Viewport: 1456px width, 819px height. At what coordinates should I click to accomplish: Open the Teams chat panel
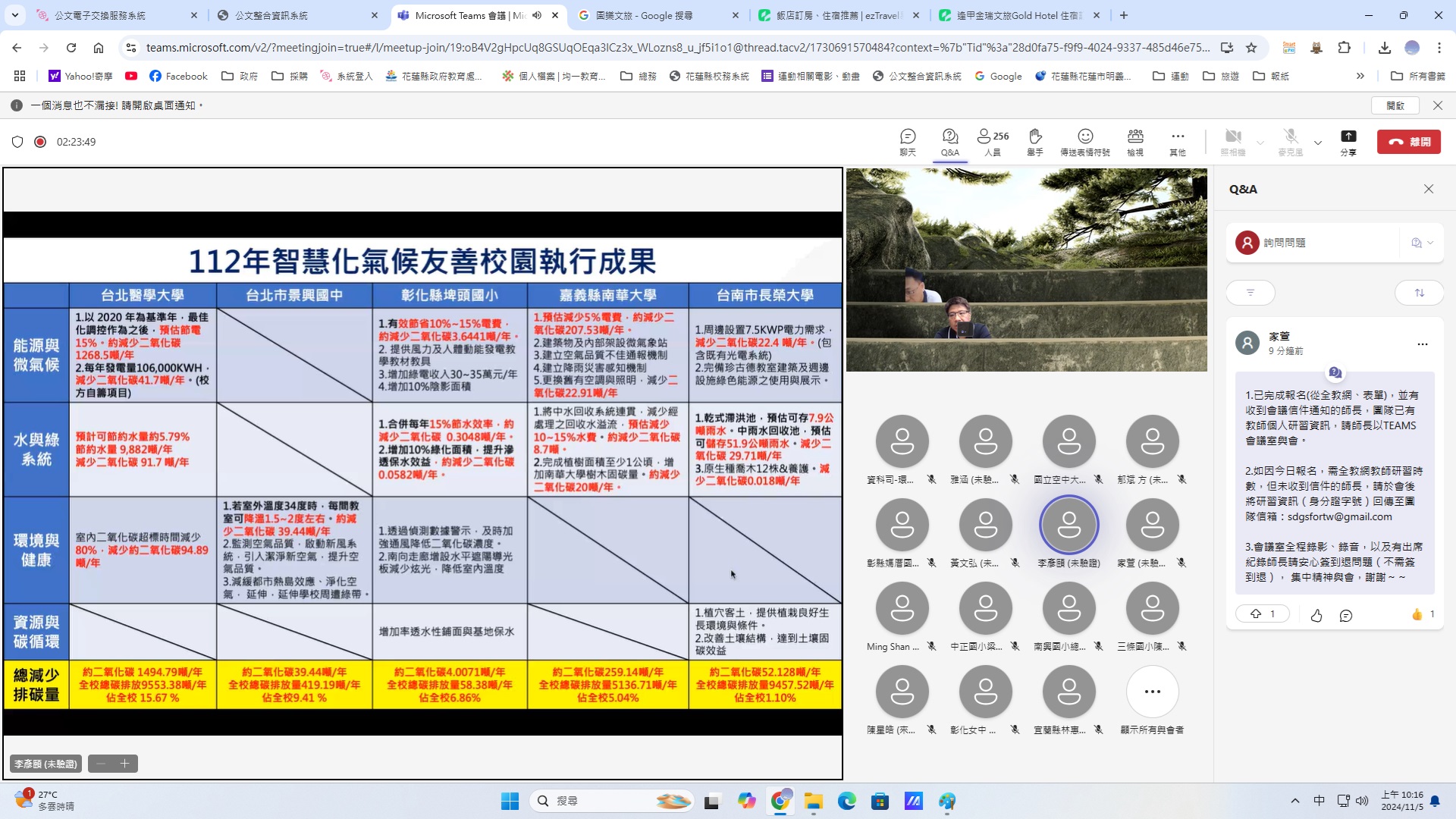tap(908, 142)
